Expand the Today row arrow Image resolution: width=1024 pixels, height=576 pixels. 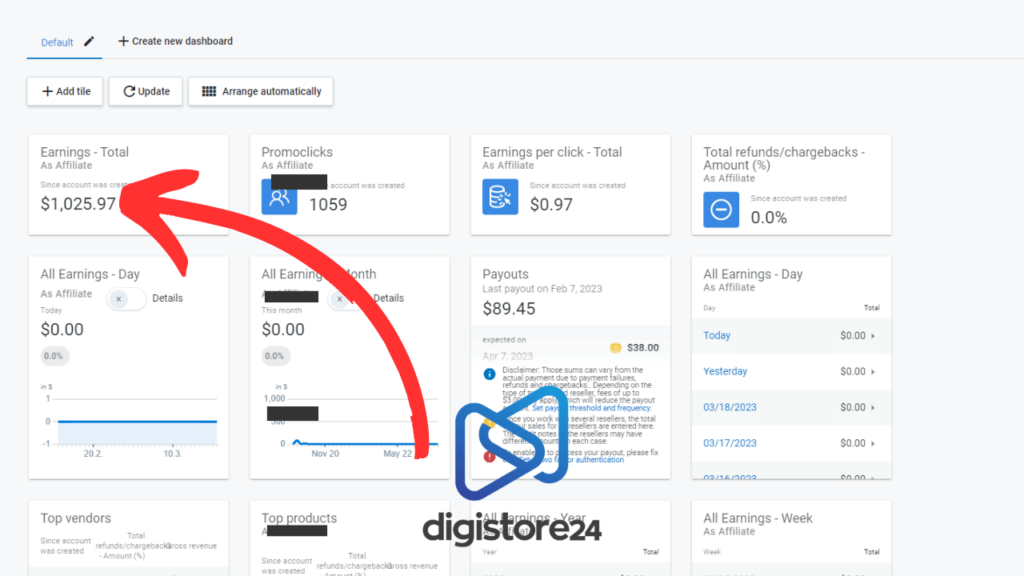pos(873,336)
